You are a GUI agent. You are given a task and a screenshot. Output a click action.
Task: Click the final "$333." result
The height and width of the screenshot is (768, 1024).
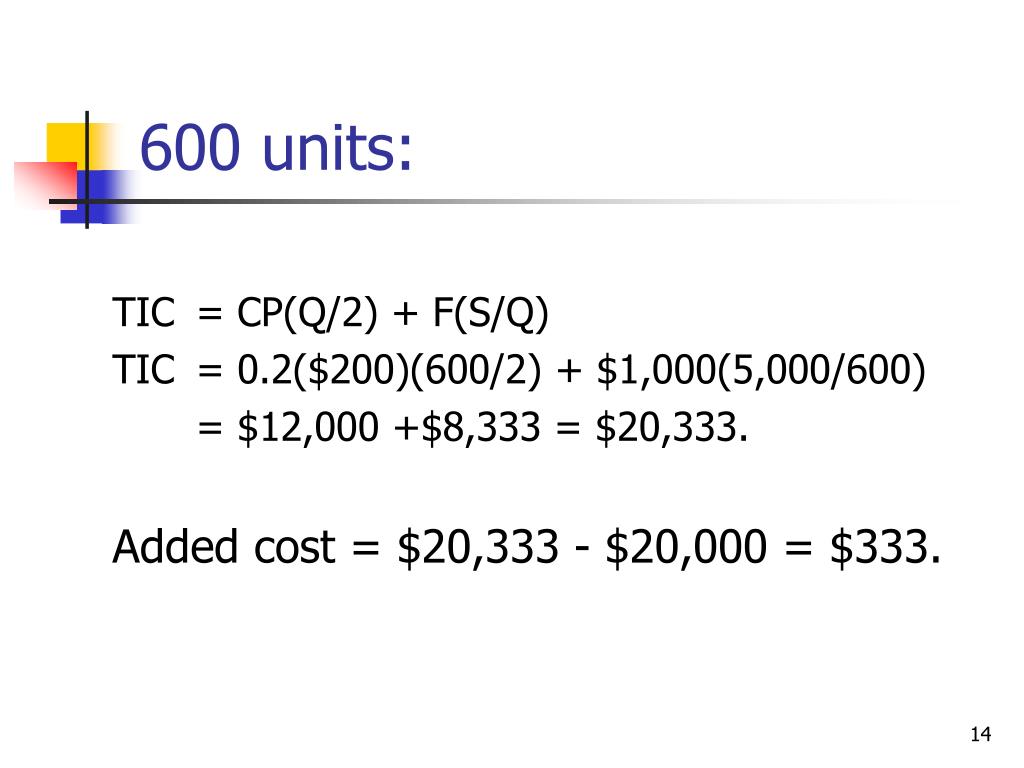point(885,547)
